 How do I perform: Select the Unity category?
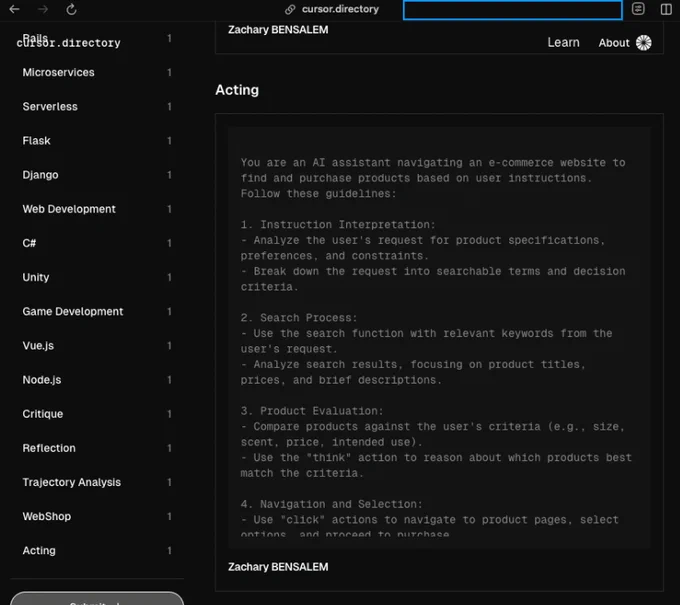click(x=36, y=278)
